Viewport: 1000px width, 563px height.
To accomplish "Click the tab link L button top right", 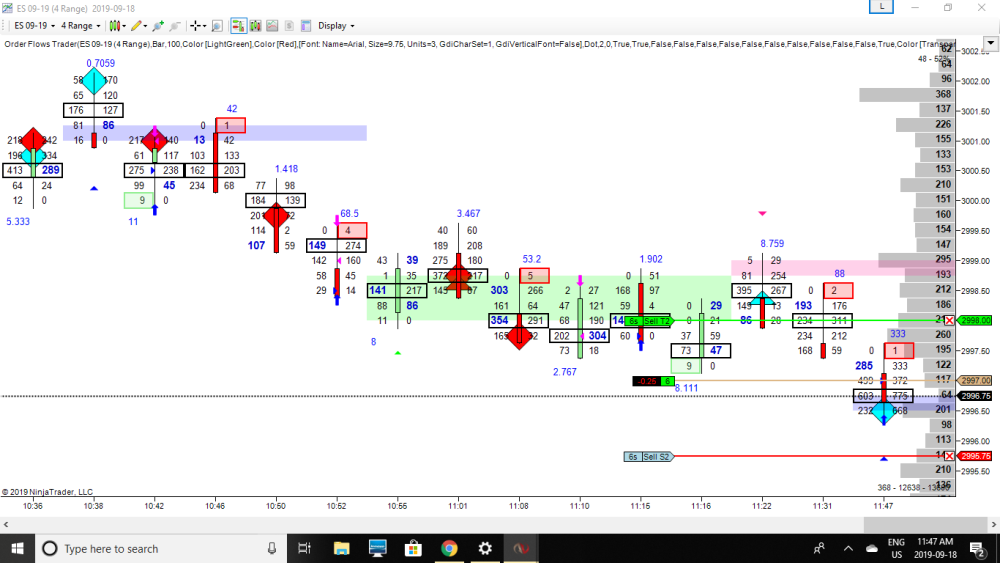I will click(881, 7).
